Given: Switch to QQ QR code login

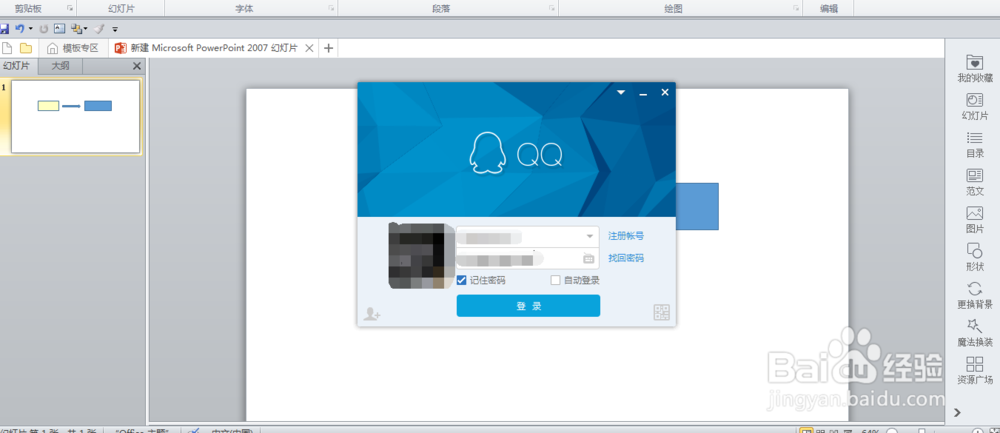Looking at the screenshot, I should [x=662, y=312].
